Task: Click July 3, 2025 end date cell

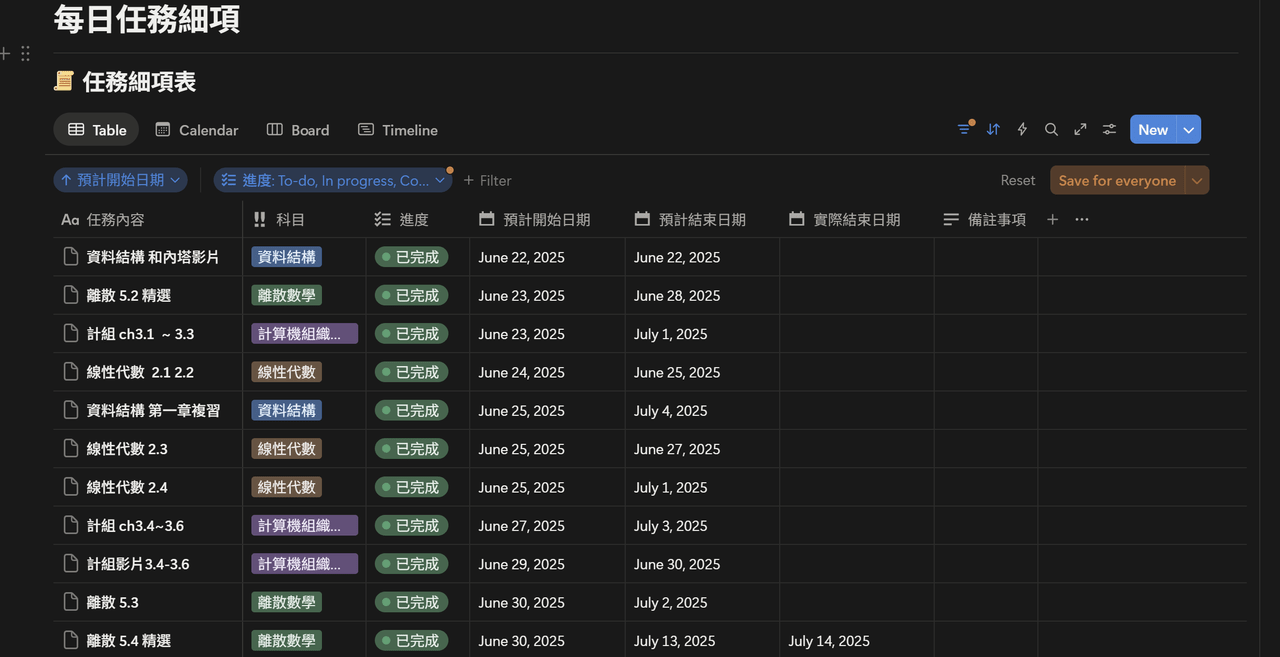Action: 670,525
